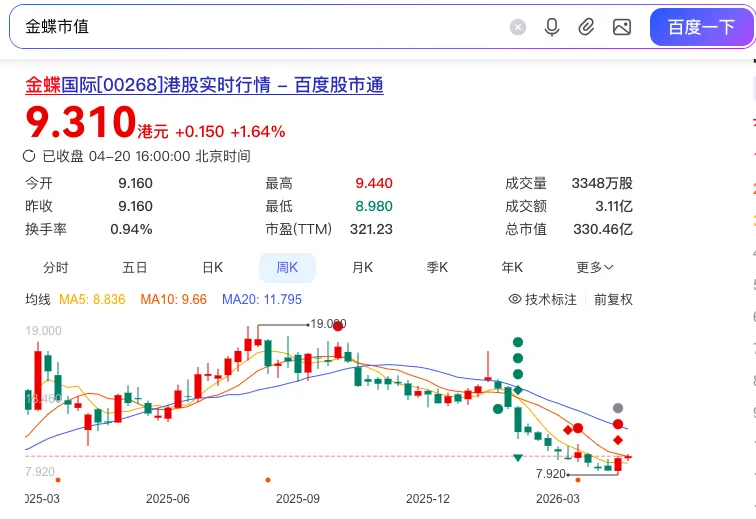Click the 今开 9.160 value
Viewport: 756px width, 519px height.
coord(135,183)
